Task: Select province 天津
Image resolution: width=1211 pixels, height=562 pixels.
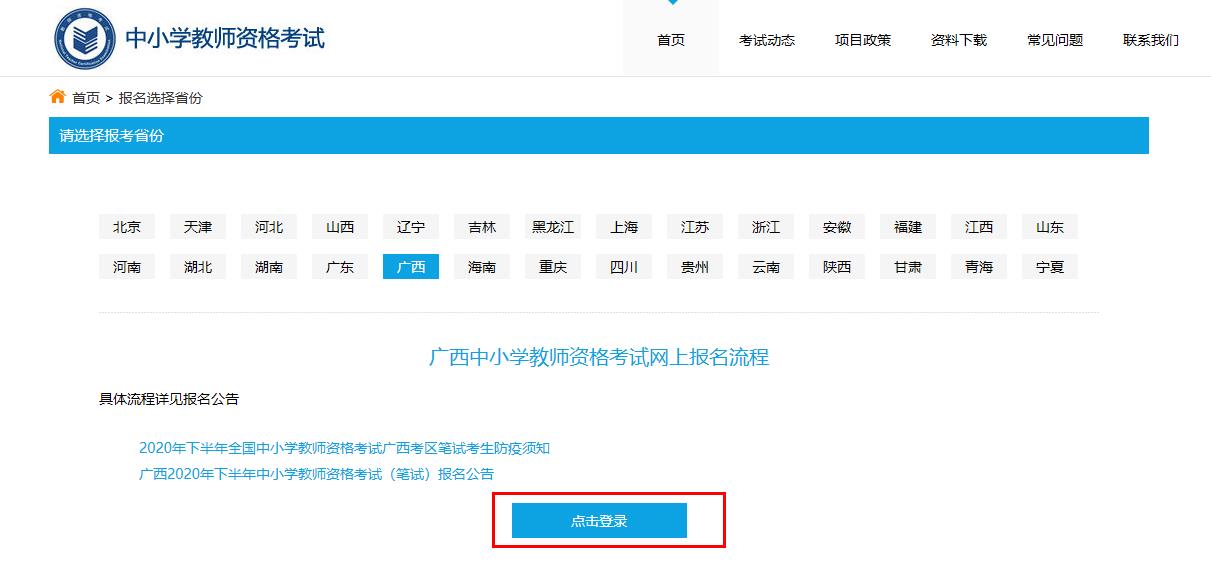Action: pyautogui.click(x=198, y=227)
